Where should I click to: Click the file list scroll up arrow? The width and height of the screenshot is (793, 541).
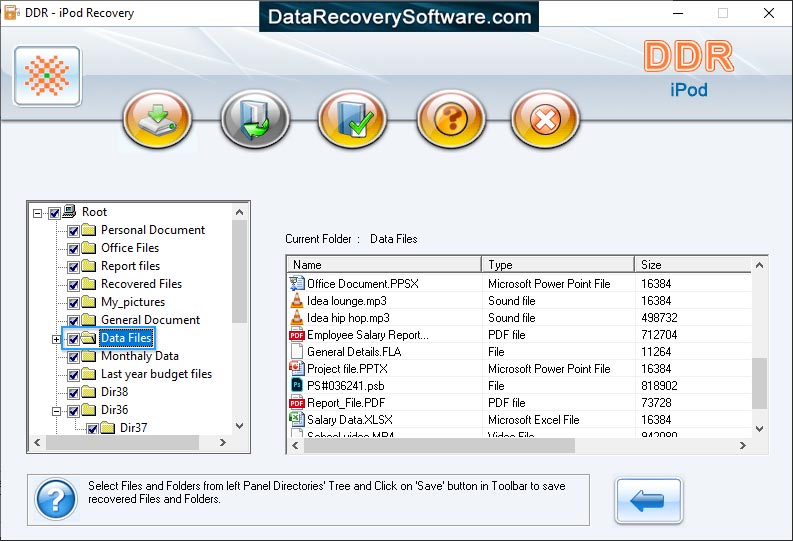click(x=759, y=265)
